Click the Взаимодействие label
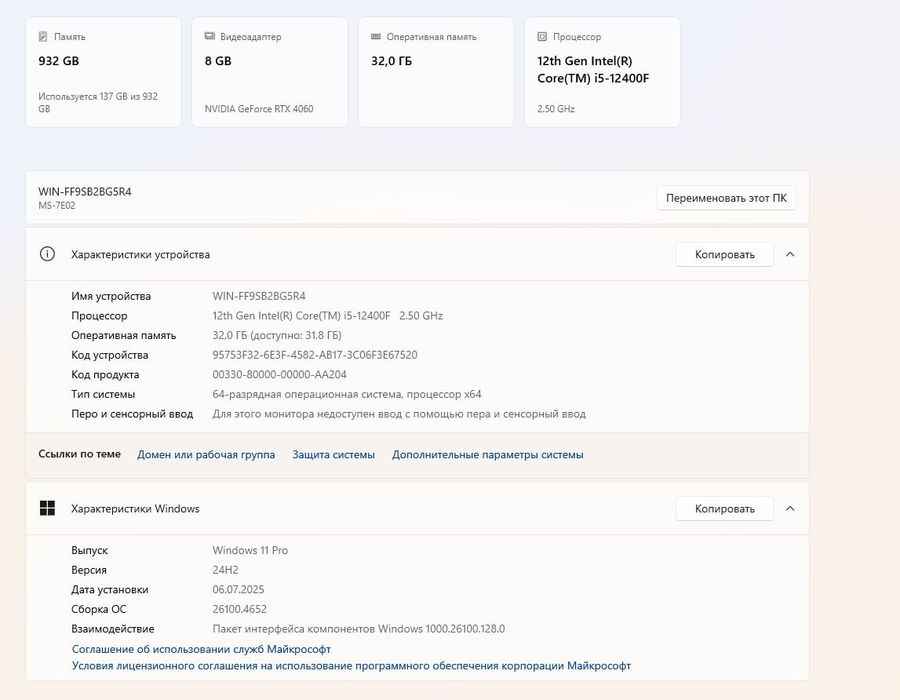The width and height of the screenshot is (900, 700). coord(112,628)
